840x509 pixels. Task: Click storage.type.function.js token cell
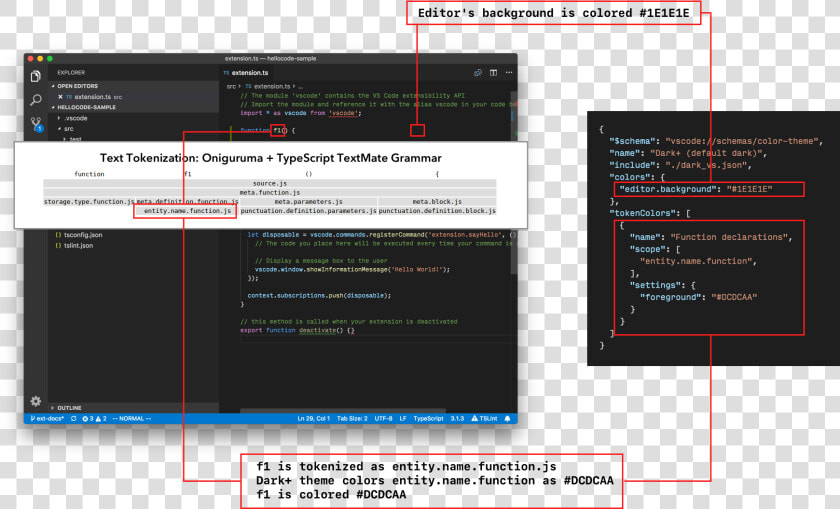point(89,202)
